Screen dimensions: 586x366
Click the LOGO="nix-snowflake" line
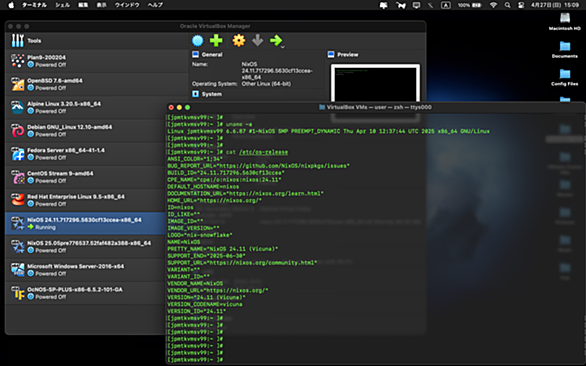tap(200, 235)
